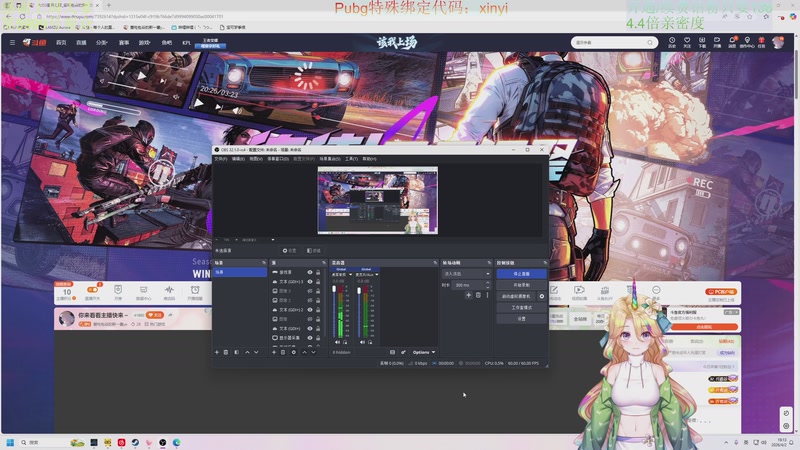Open OBS Tools menu (工具)
This screenshot has width=800, height=450.
[x=352, y=159]
